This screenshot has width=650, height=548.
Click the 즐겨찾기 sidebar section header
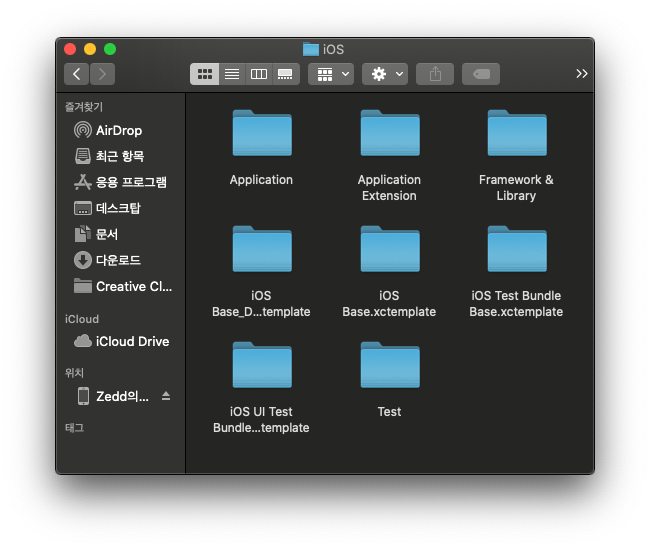84,107
